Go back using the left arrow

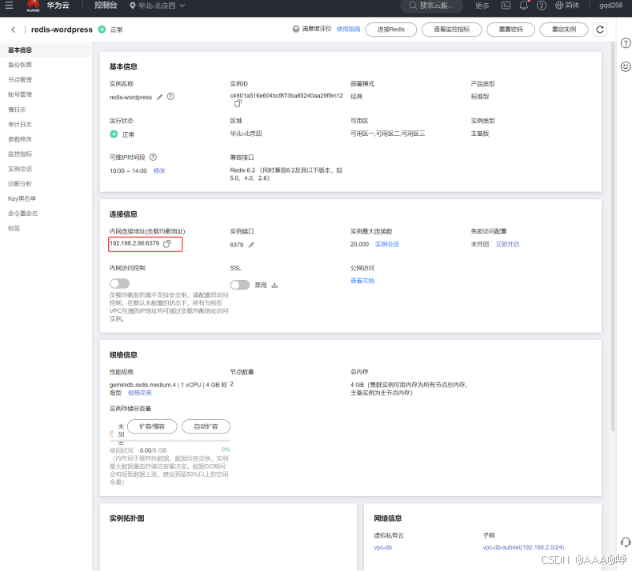[x=13, y=30]
